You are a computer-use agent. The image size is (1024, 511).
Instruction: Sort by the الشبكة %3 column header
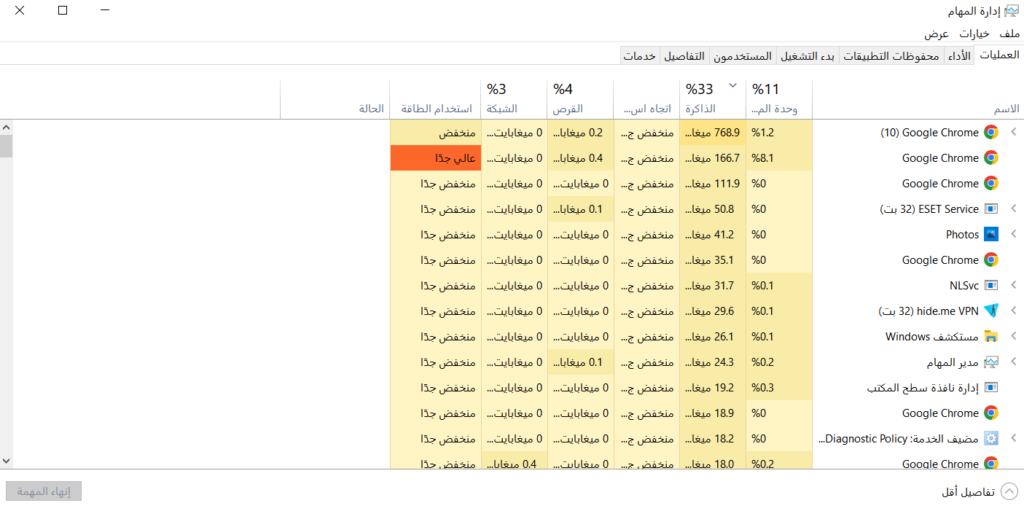tap(514, 99)
